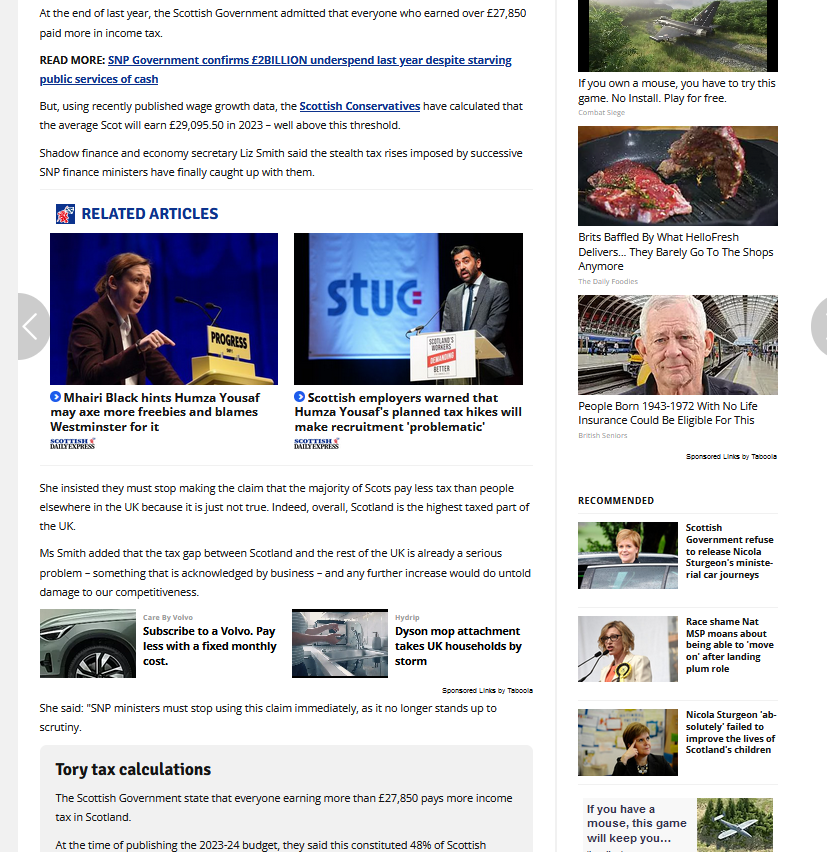Click Mhairi Black podium photo thumbnail
The image size is (827, 852).
pyautogui.click(x=164, y=309)
